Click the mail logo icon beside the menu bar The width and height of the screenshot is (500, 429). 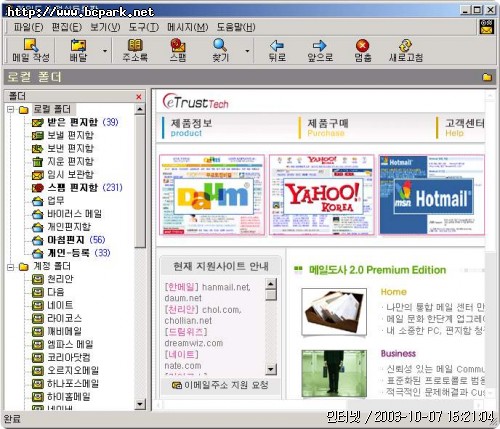486,27
